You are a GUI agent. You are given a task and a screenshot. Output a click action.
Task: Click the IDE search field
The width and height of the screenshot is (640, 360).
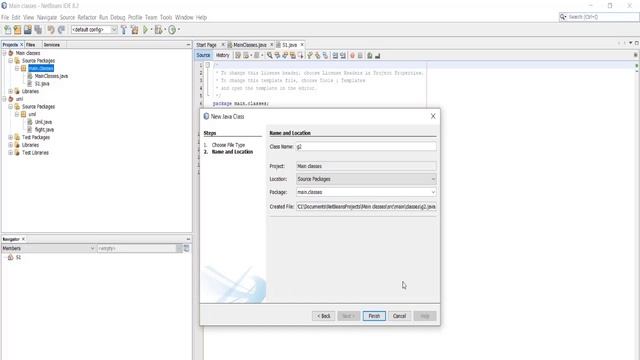pos(602,17)
